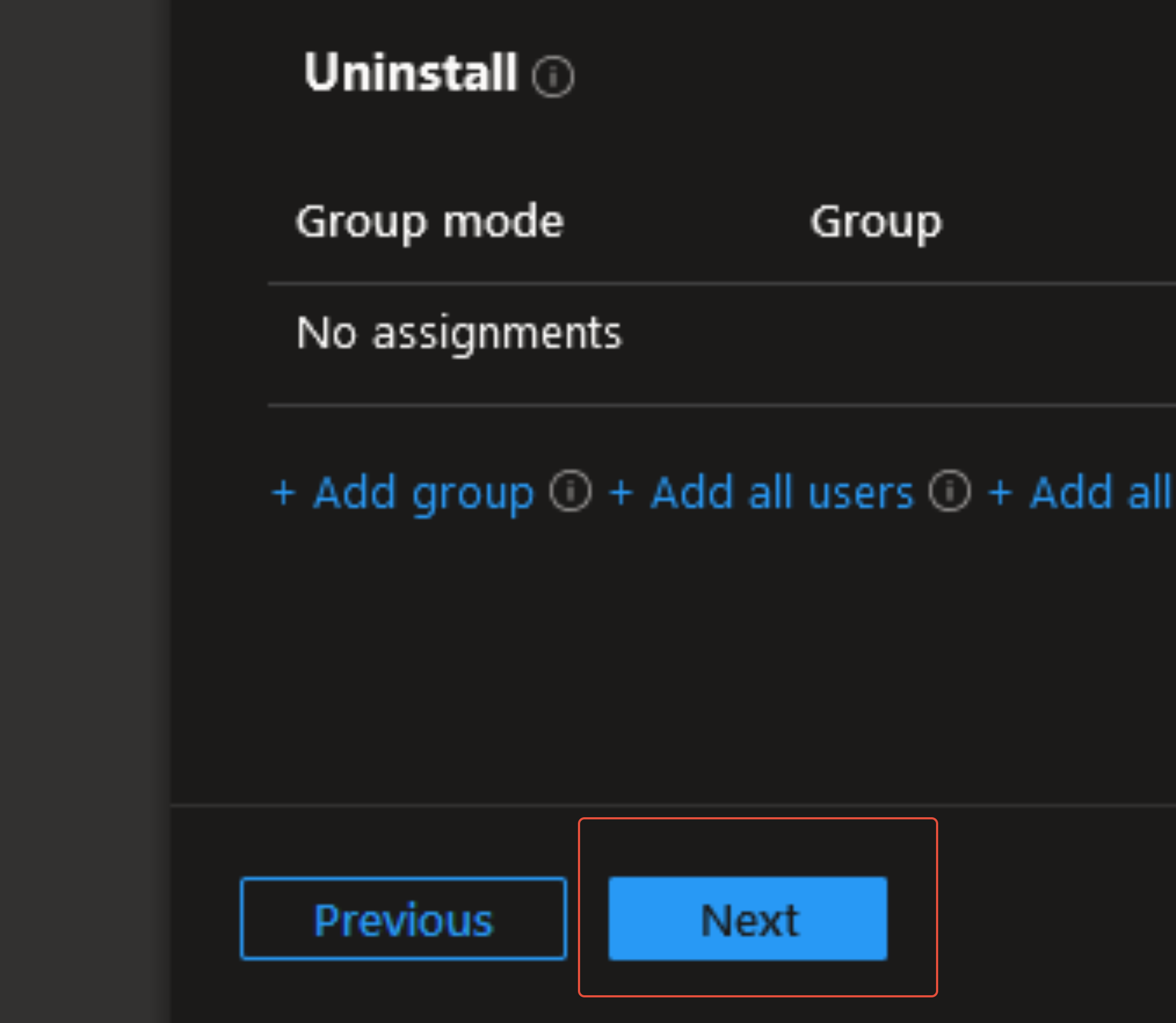Click the plus sign before Add group
Screen dimensions: 1176x1023
284,493
